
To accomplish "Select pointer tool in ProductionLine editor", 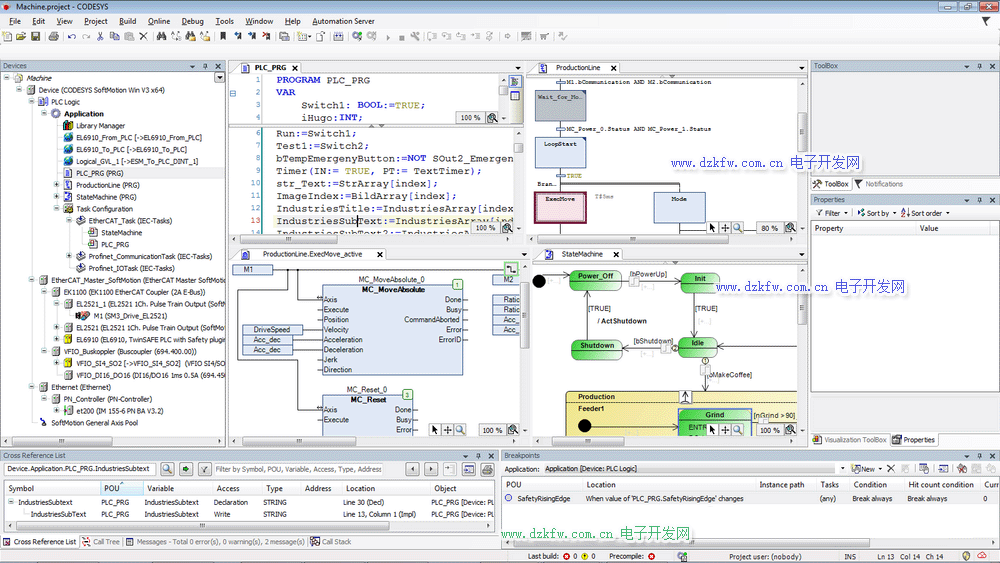I will point(712,228).
